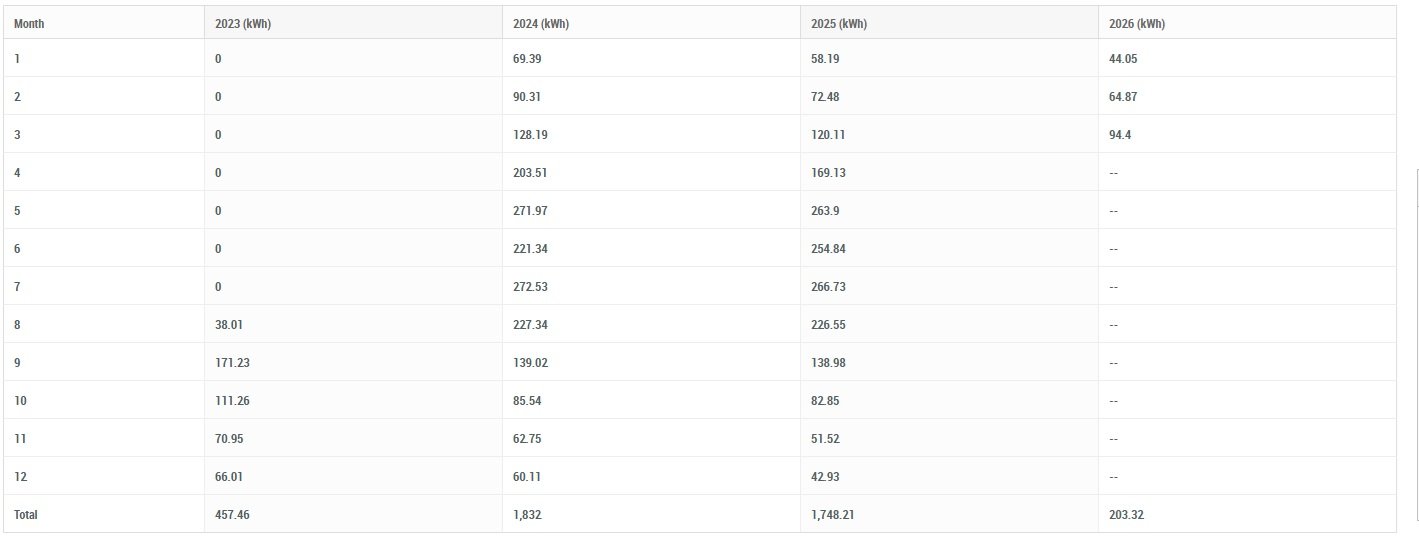Click the 44.05 value for month 1
Viewport: 1419px width, 540px height.
click(1123, 59)
